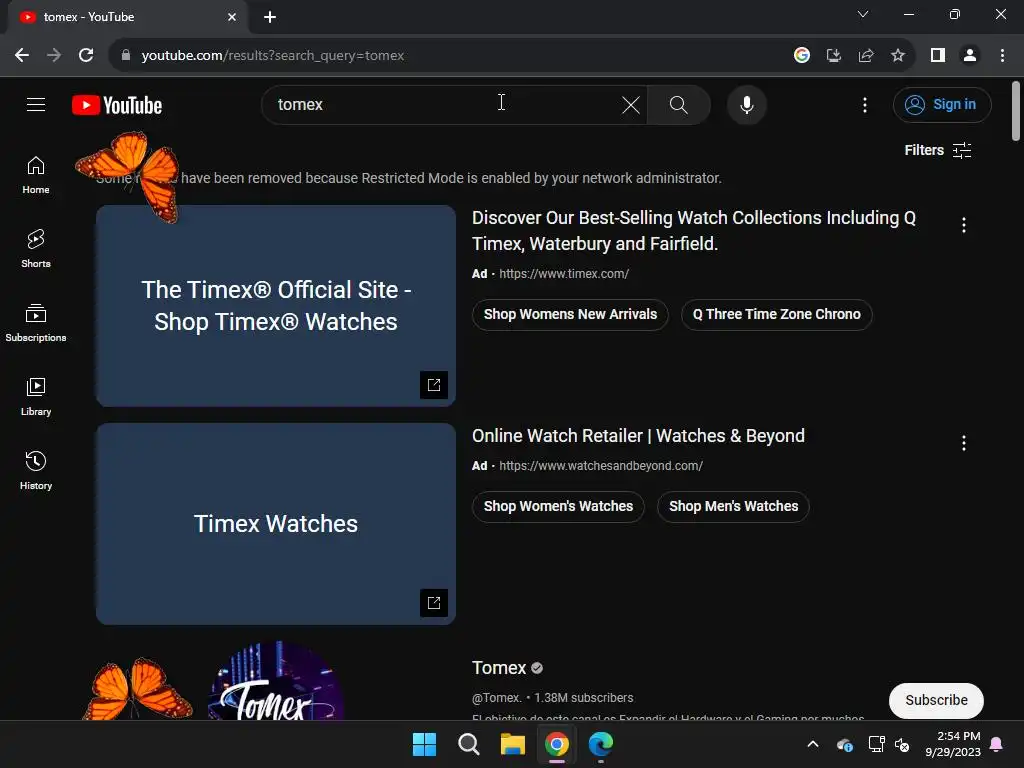Open external link icon on Timex Official ad
Viewport: 1024px width, 768px height.
[x=434, y=385]
